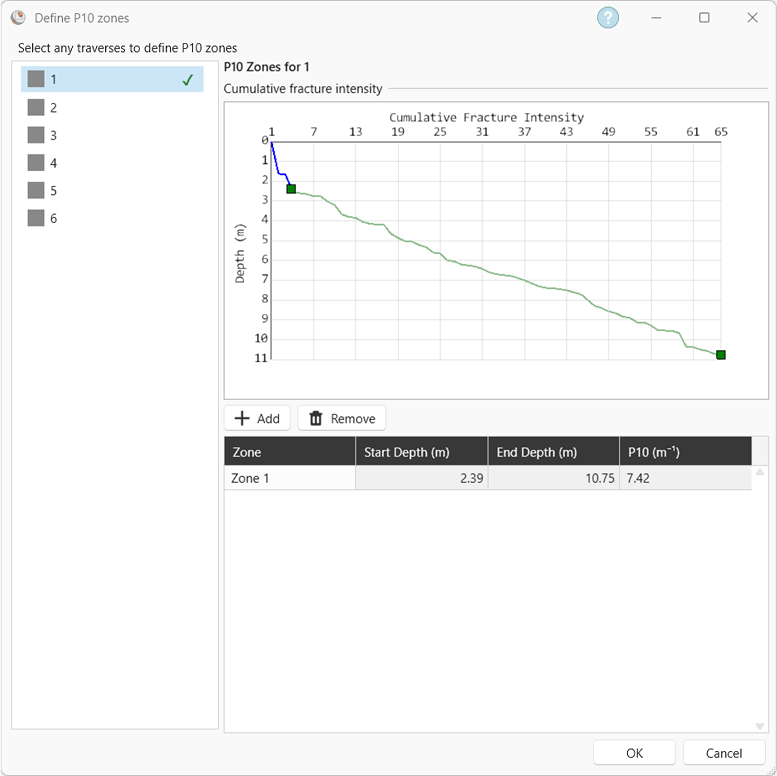Minimize the Define P10 zones window
This screenshot has width=777, height=776.
[x=656, y=18]
